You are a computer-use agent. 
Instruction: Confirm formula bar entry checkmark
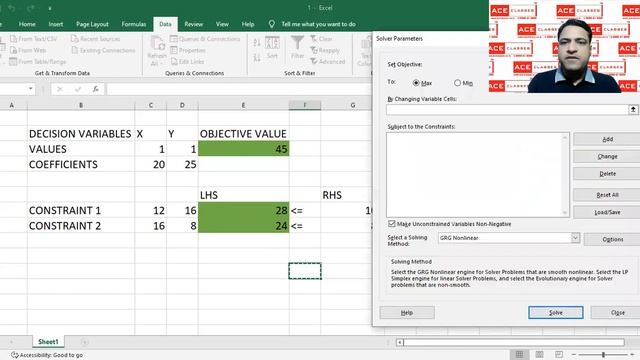coord(78,89)
